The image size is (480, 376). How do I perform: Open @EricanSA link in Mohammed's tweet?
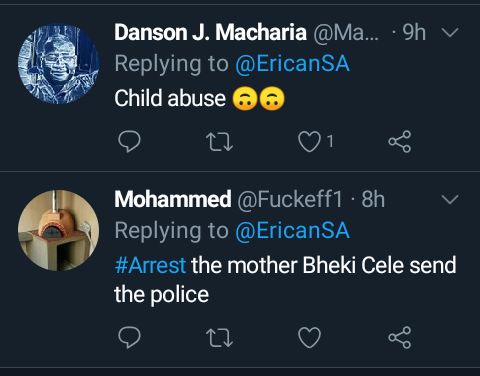[292, 230]
